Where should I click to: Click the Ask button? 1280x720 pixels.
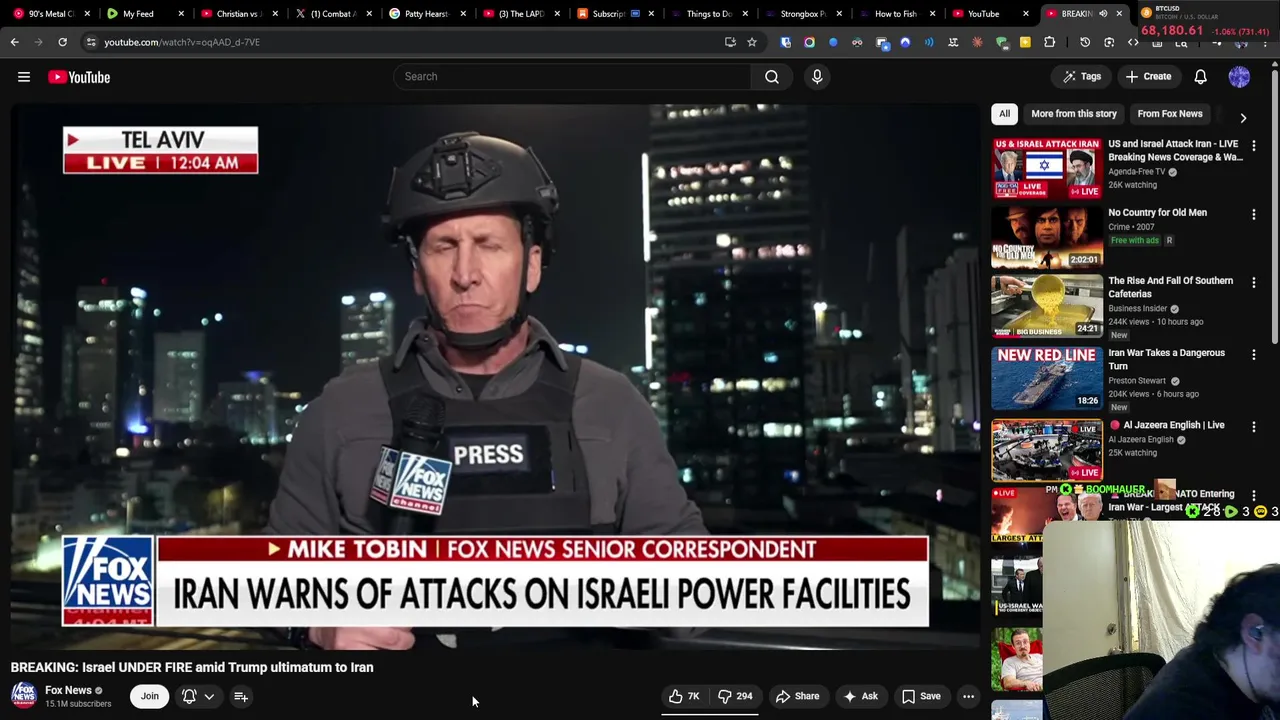pyautogui.click(x=860, y=696)
